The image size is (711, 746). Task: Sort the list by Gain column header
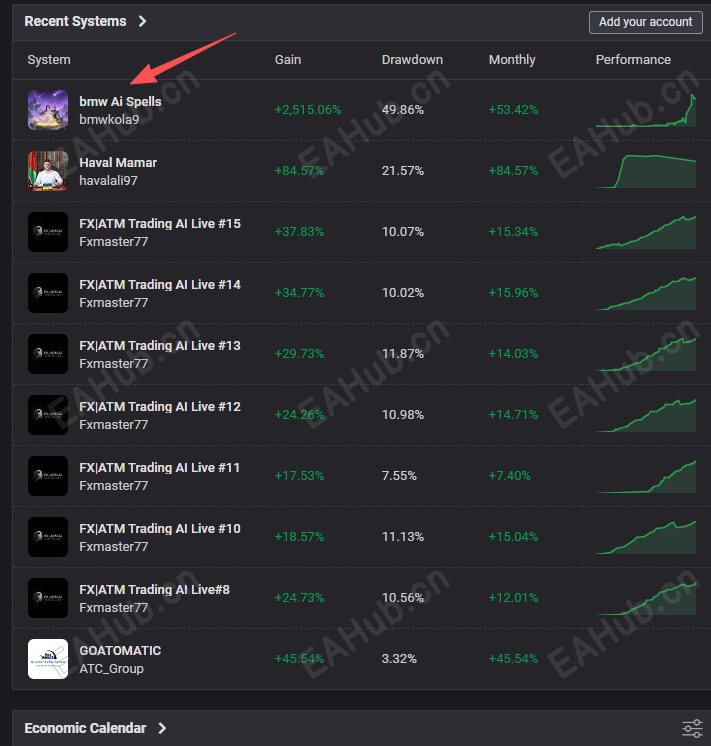point(288,59)
